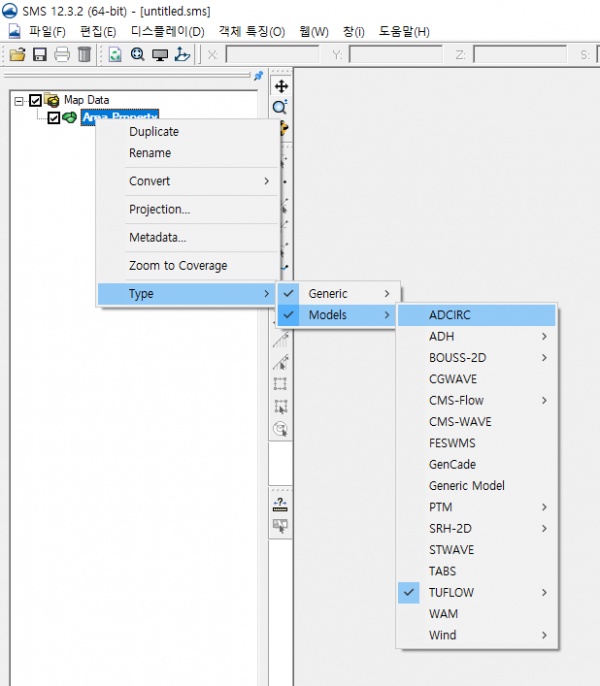This screenshot has height=686, width=600.
Task: Expand the TUFLOW submenu
Action: pos(477,592)
